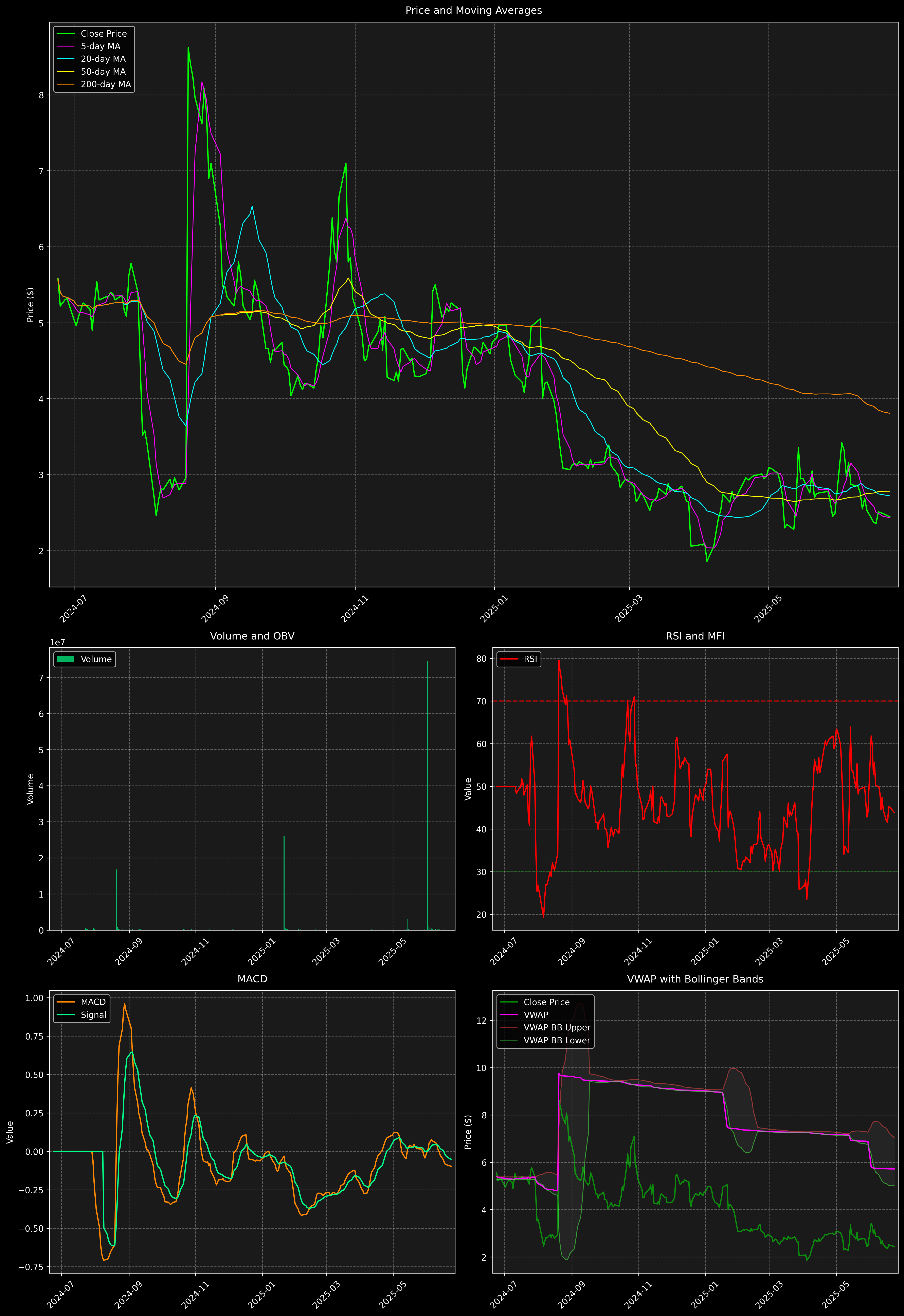904x1316 pixels.
Task: Click the '12' tick on the VWAP y-axis
Action: pyautogui.click(x=482, y=1020)
